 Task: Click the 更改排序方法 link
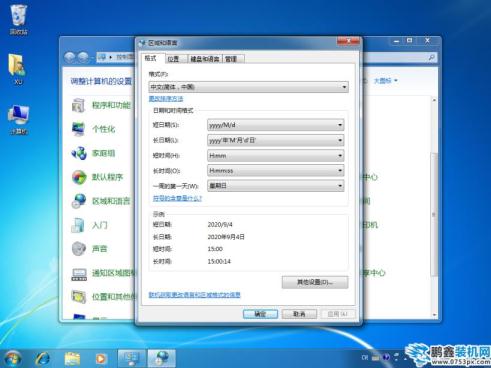pos(166,99)
